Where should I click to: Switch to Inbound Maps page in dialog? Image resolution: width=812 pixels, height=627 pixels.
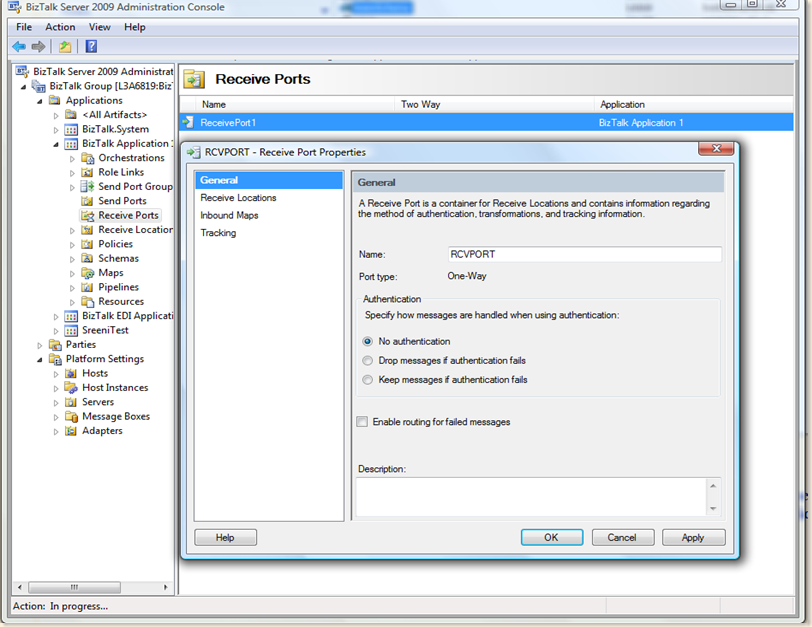point(229,215)
